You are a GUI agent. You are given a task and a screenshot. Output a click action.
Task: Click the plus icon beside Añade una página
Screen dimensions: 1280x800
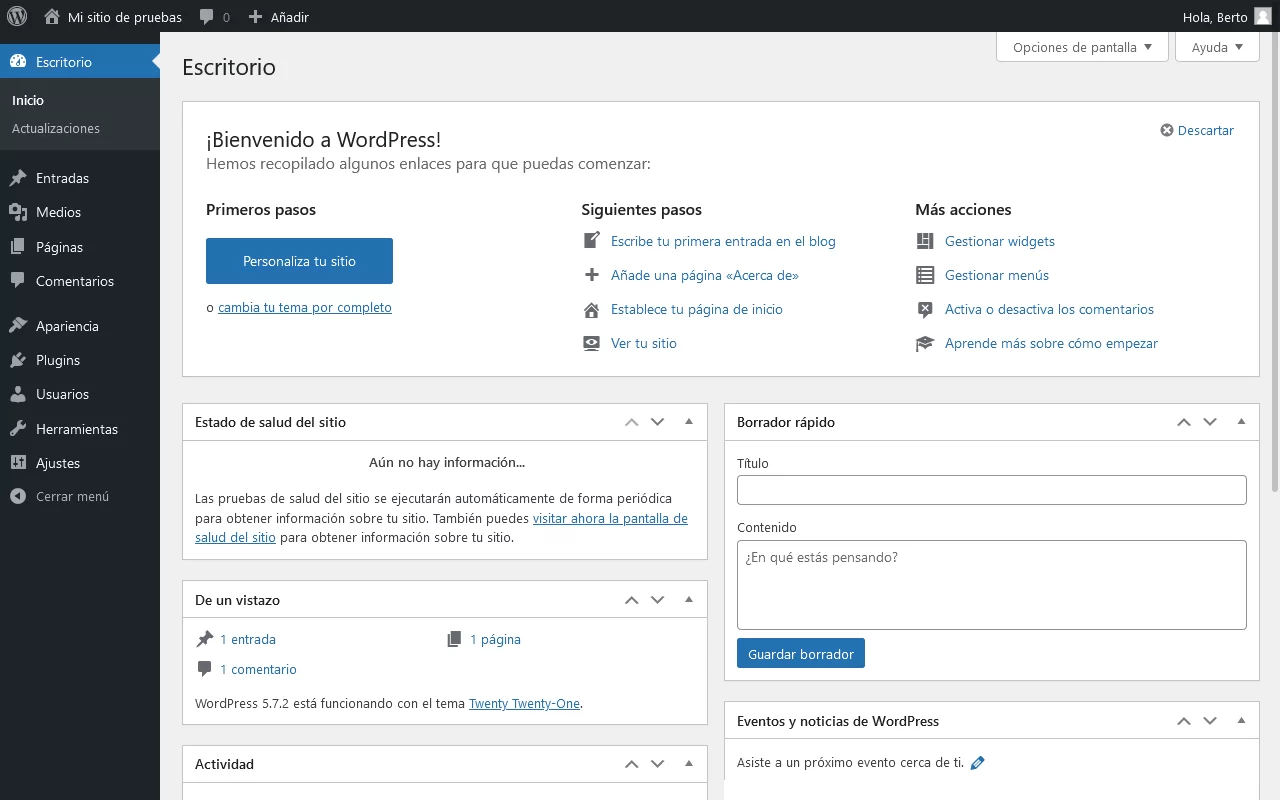pyautogui.click(x=591, y=275)
